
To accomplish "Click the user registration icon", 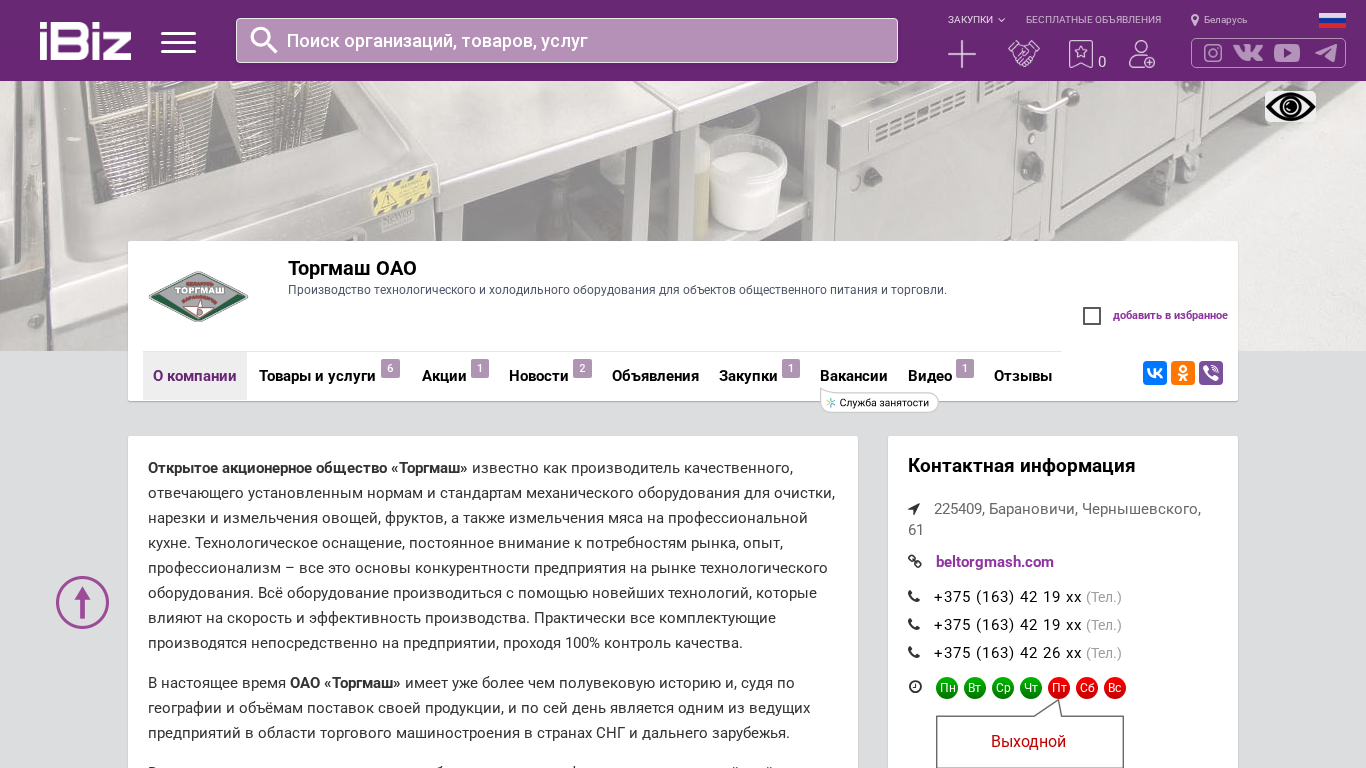I will click(1141, 54).
